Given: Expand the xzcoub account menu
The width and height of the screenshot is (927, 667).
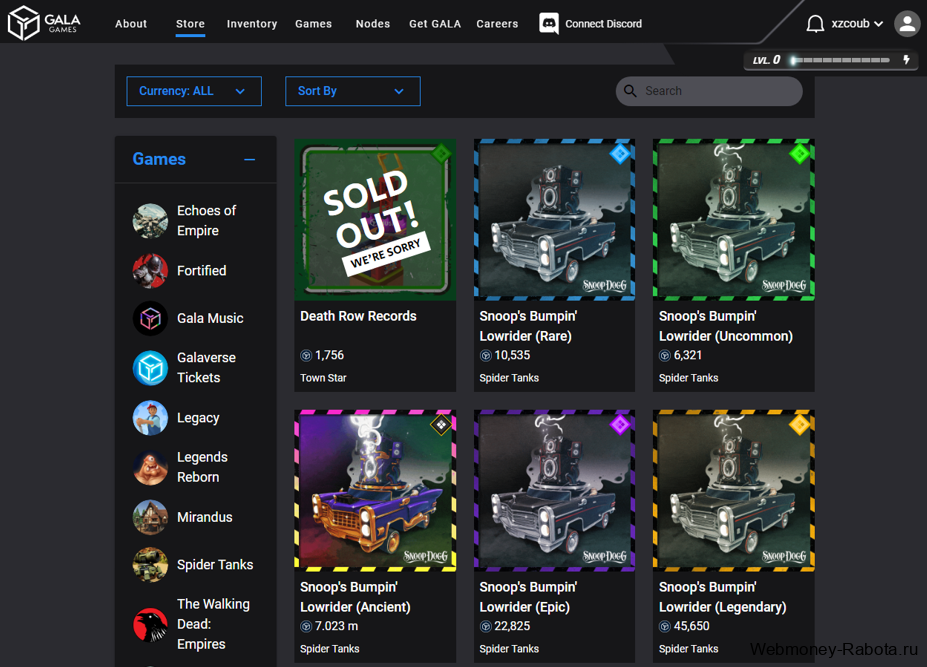Looking at the screenshot, I should (x=857, y=24).
